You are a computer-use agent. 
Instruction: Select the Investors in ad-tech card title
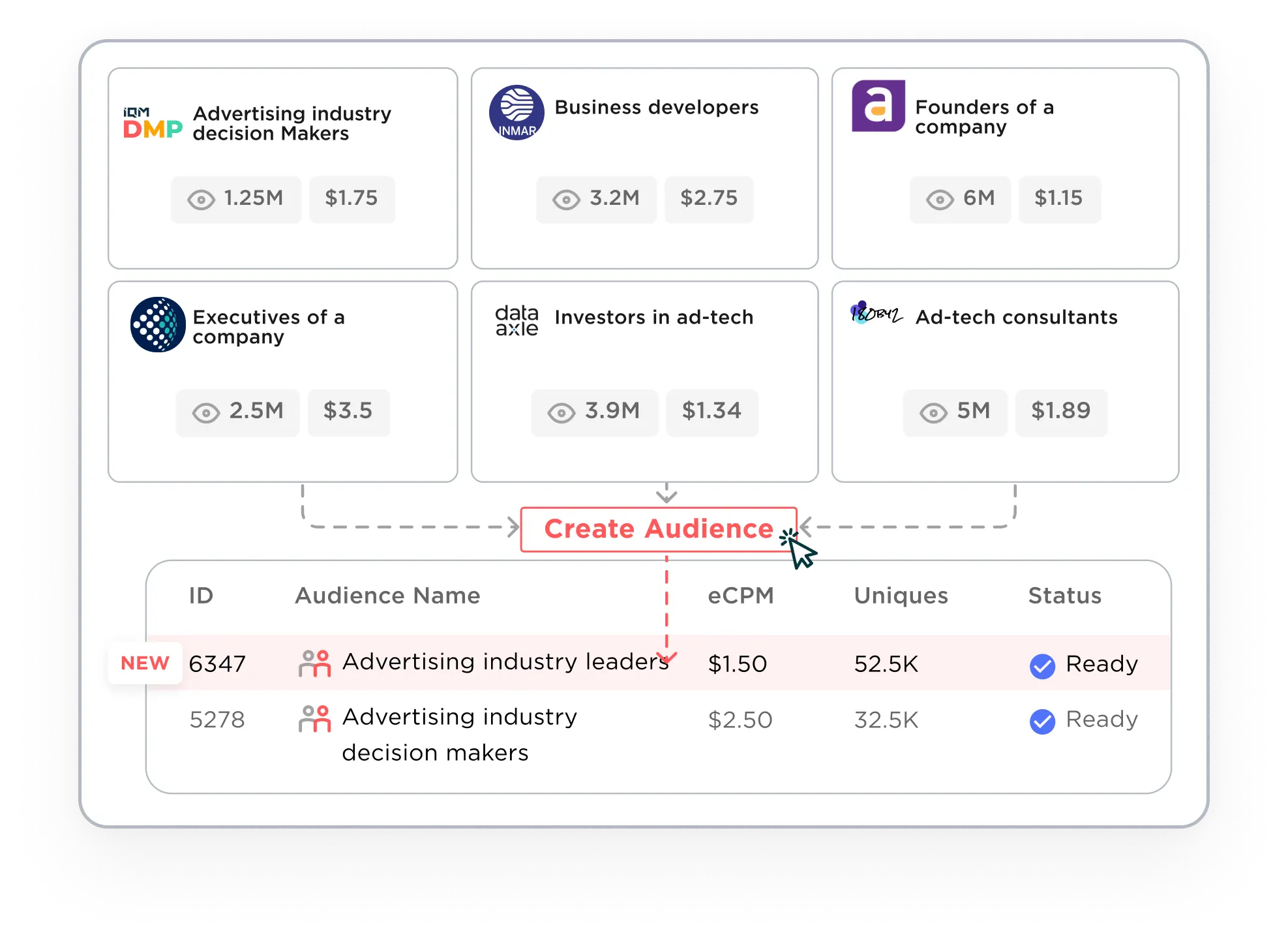(653, 317)
